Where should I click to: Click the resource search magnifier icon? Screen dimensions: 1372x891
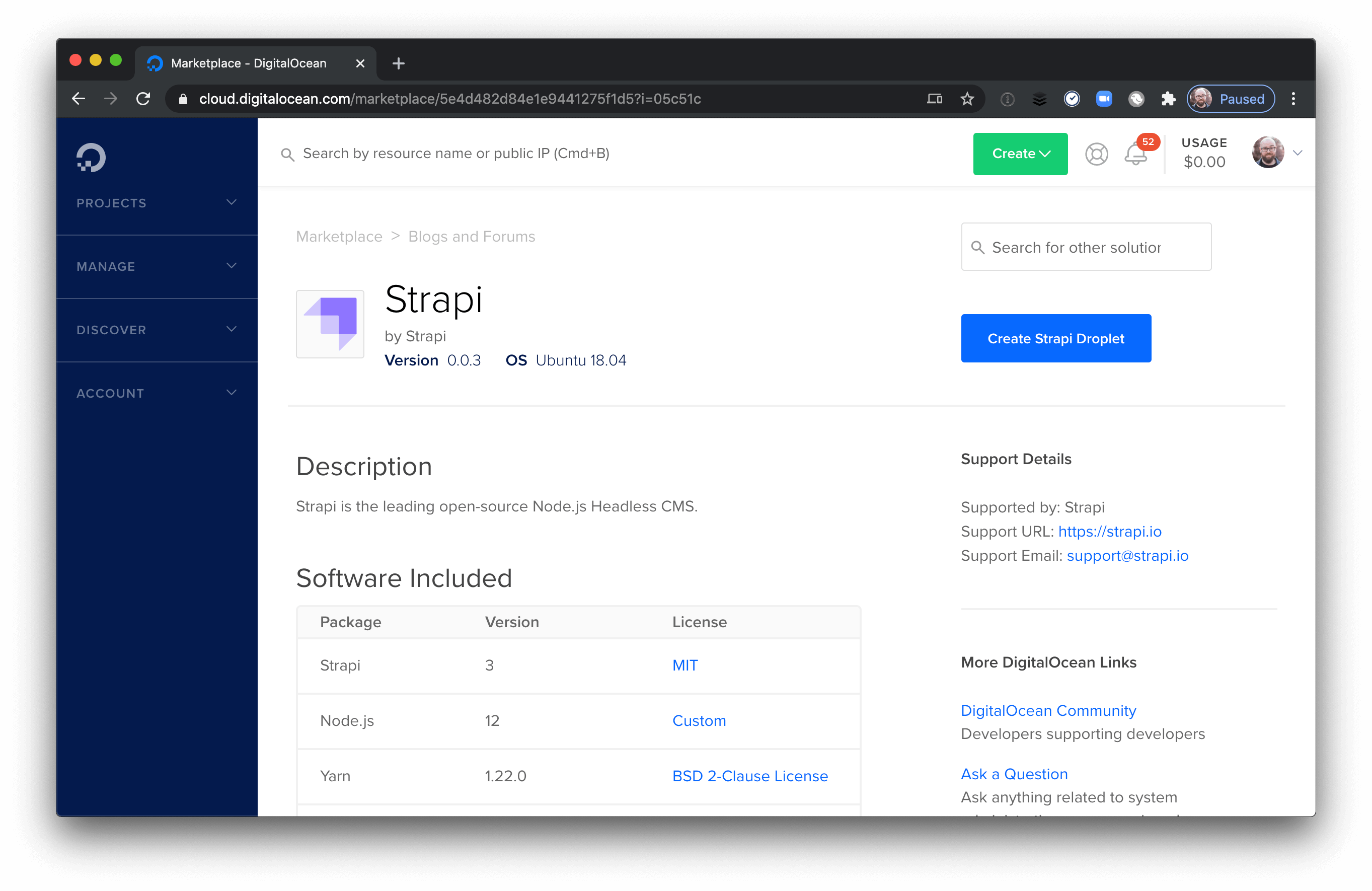click(288, 154)
